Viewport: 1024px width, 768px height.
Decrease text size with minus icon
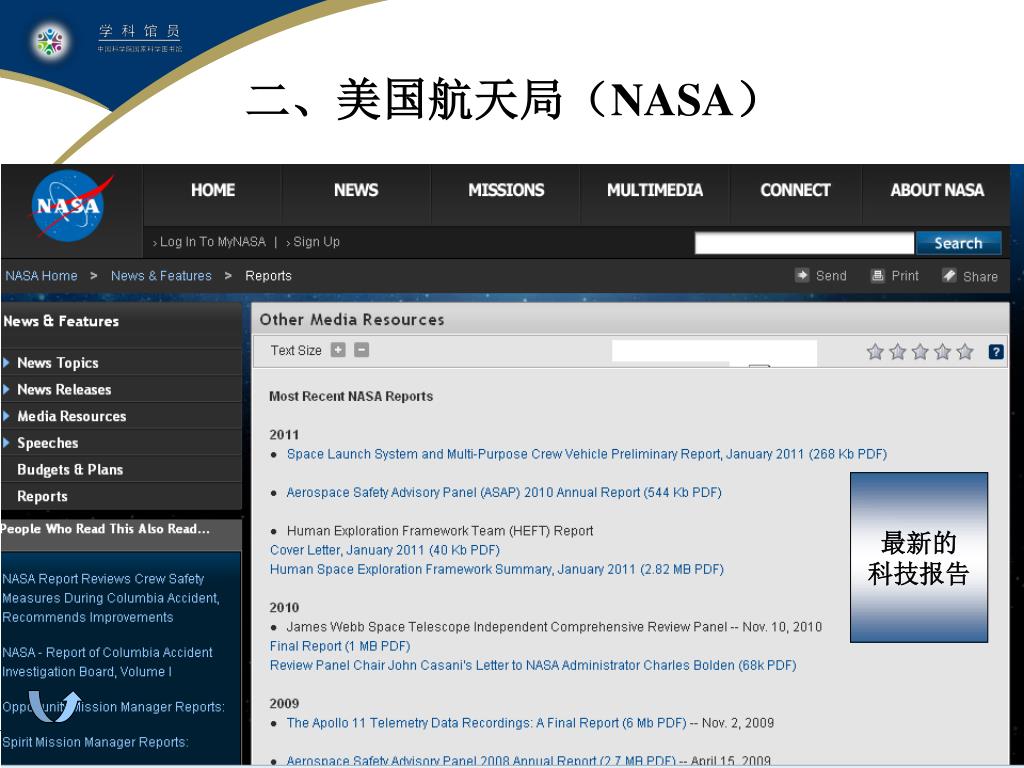361,350
